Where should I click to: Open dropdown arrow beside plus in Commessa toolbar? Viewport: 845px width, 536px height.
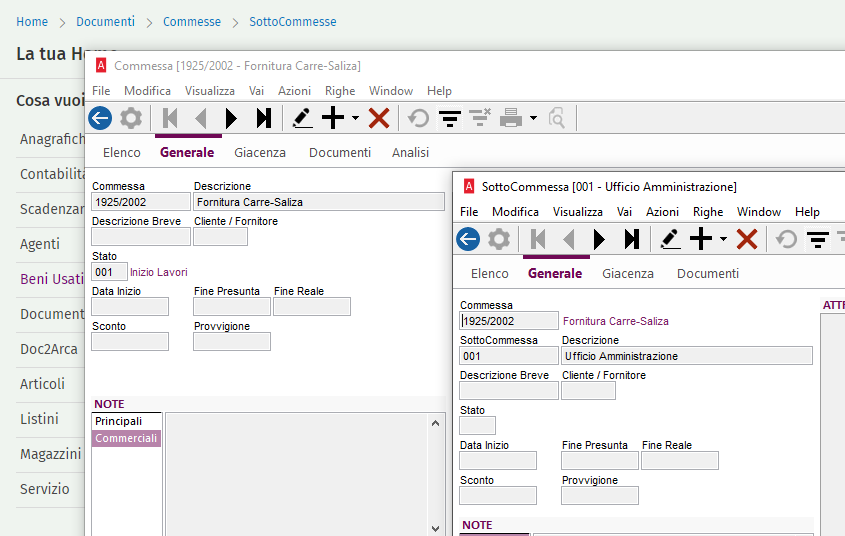[355, 118]
